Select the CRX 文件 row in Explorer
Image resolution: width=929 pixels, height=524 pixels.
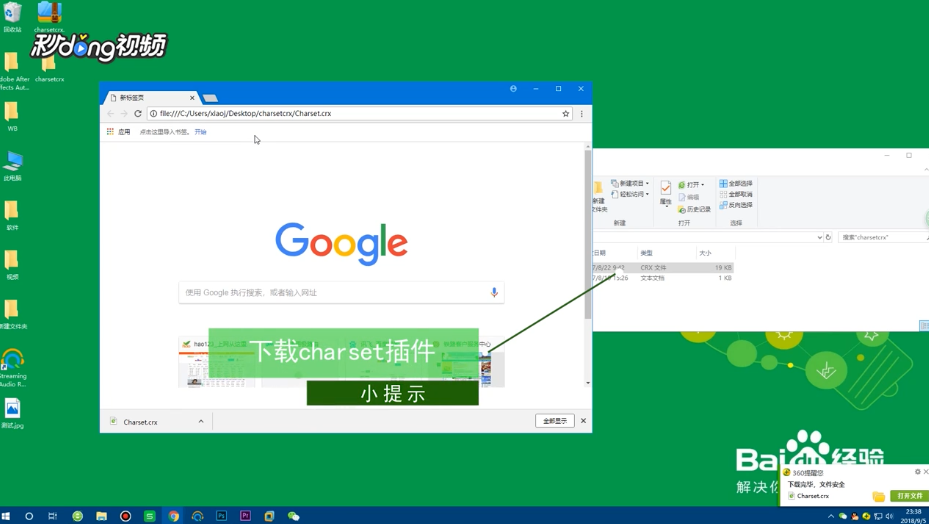click(664, 267)
